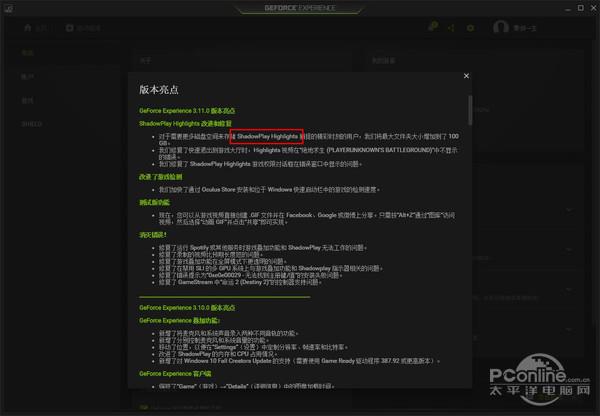Viewport: 600px width, 416px height.
Task: Click the GeForce Experience 3.11.0 版本亮点 heading
Action: click(x=185, y=110)
